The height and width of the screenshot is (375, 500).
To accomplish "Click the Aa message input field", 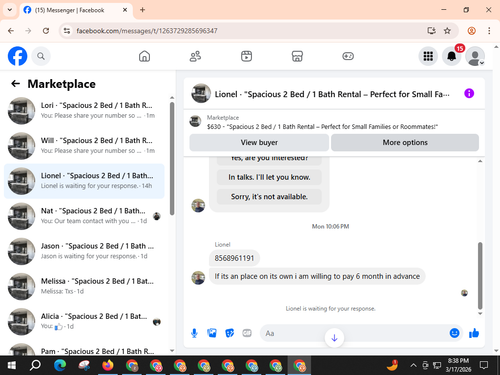I will point(353,333).
